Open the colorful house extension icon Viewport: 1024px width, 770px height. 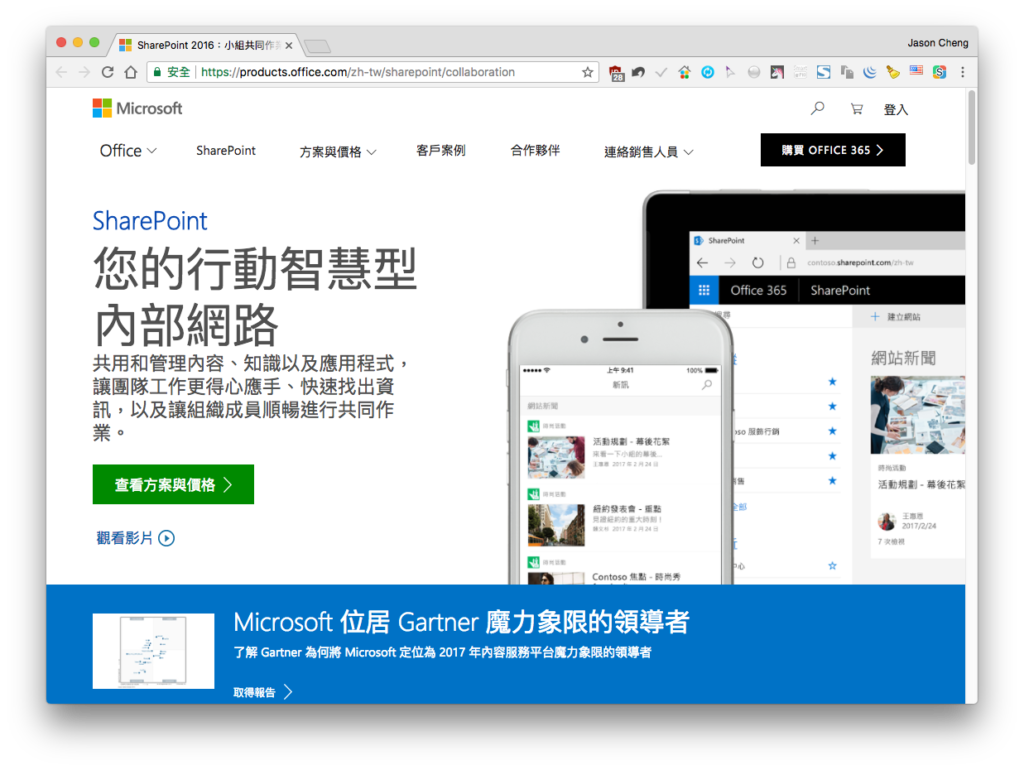(x=684, y=72)
